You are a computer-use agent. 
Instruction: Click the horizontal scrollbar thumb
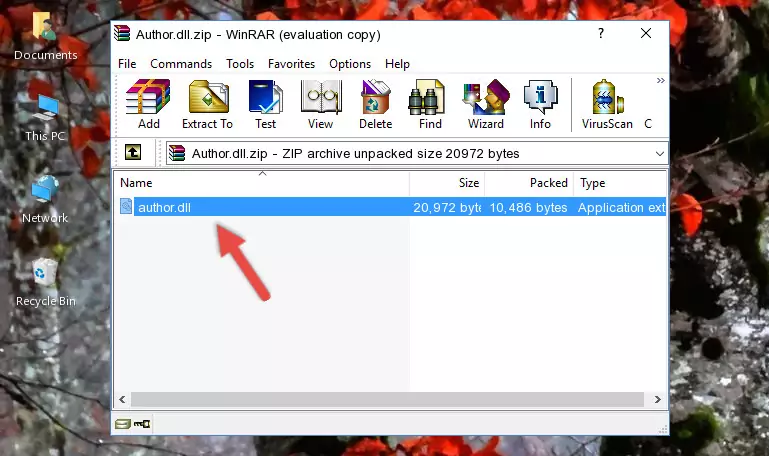387,400
